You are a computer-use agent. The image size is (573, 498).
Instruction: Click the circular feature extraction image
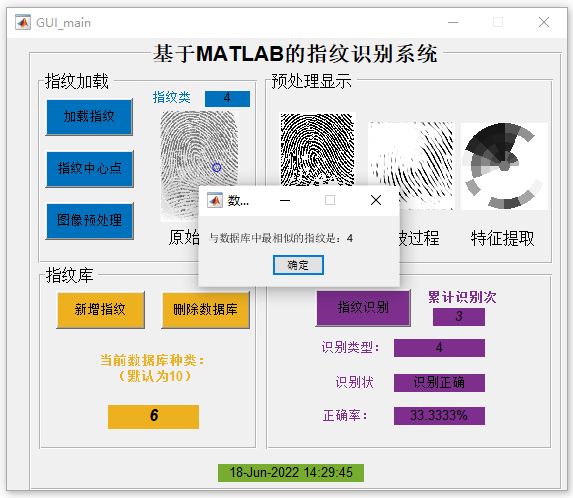(x=505, y=166)
